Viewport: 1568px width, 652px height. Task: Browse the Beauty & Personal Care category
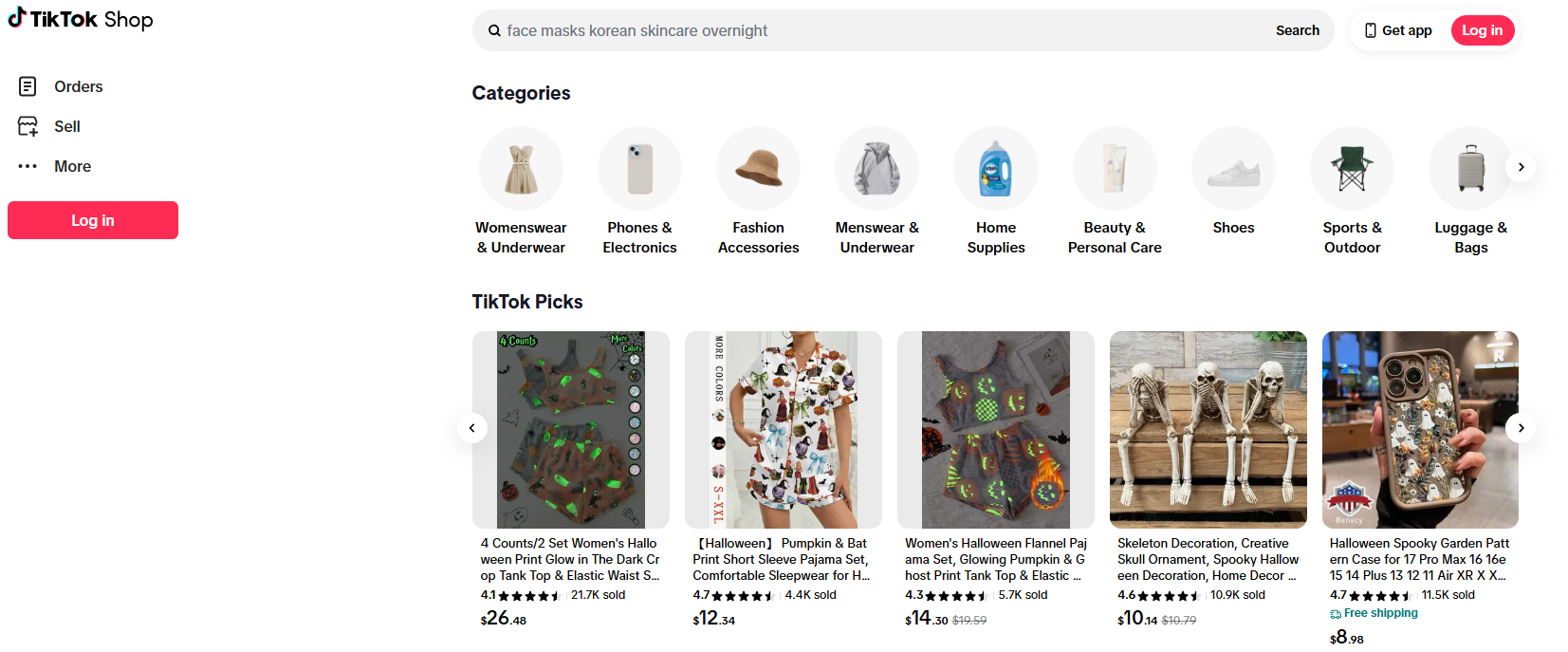(x=1114, y=168)
